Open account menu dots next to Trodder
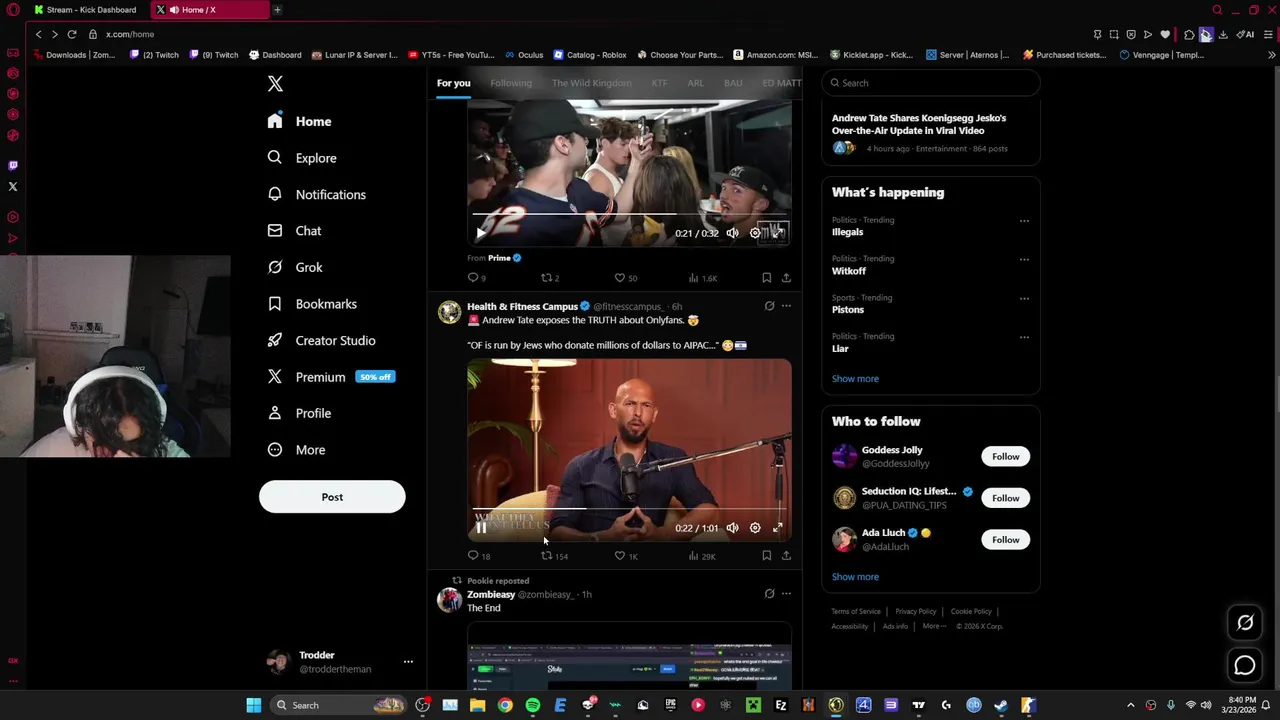 (x=408, y=662)
